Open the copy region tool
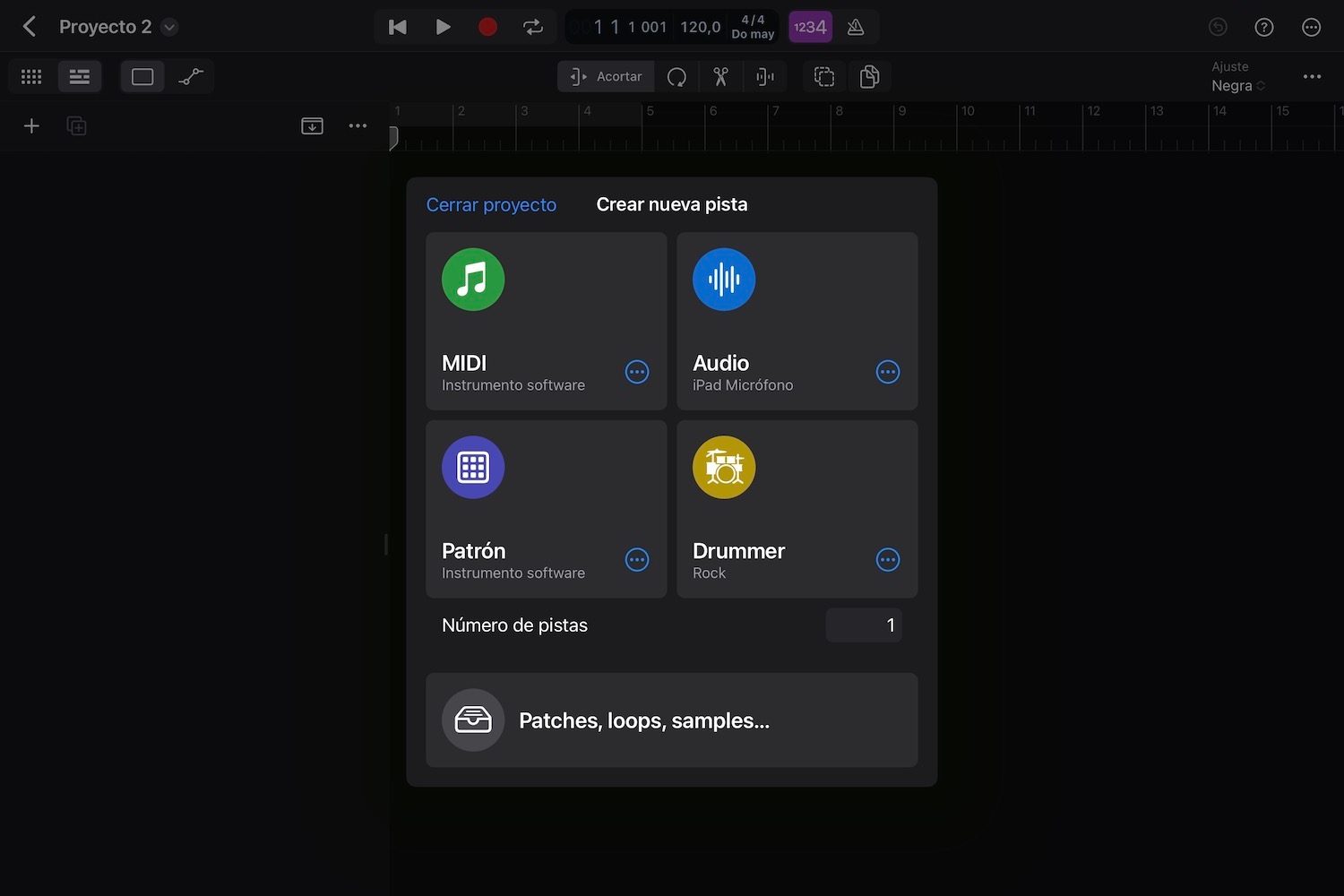The height and width of the screenshot is (896, 1344). coord(868,76)
